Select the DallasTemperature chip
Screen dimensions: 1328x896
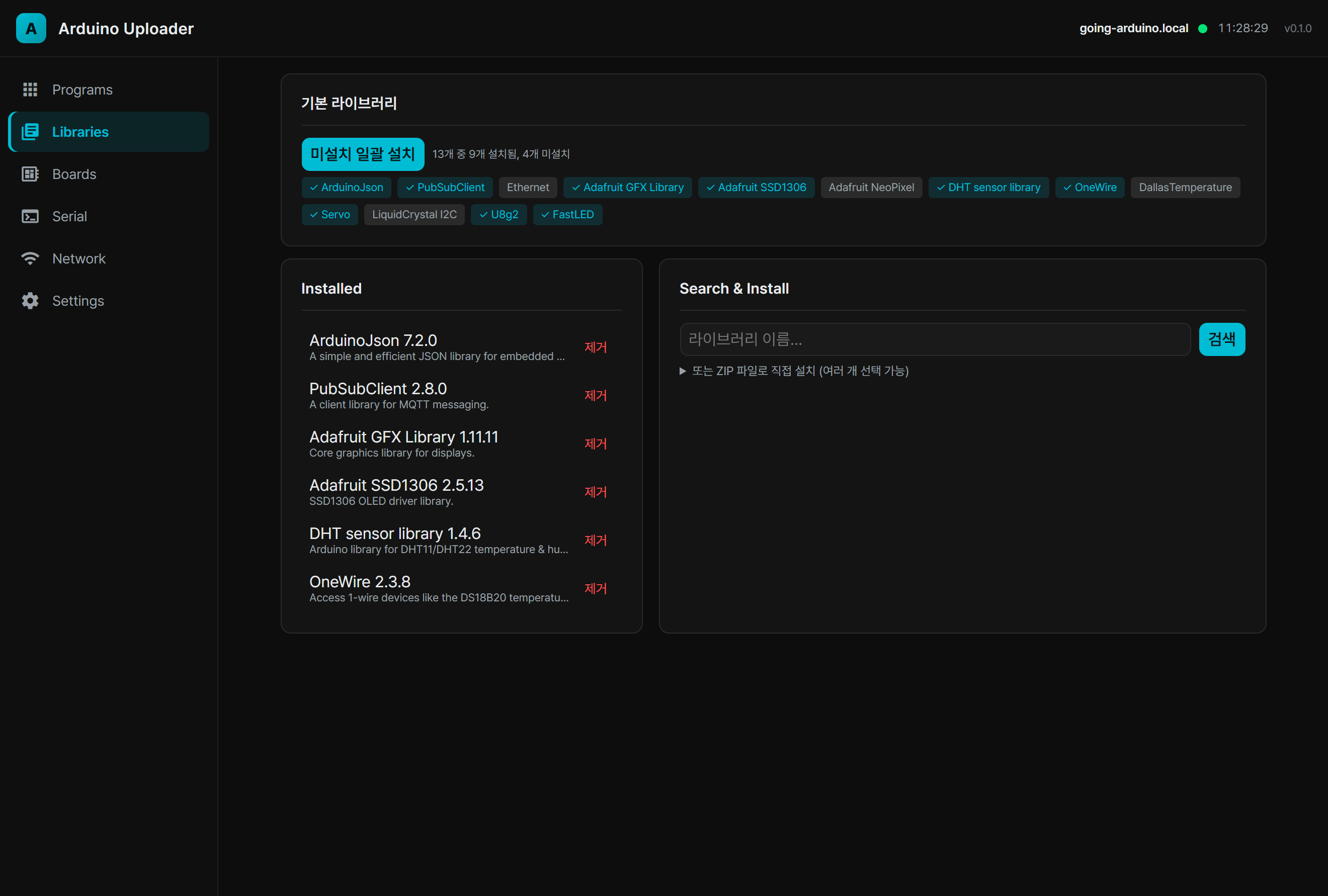click(1185, 188)
